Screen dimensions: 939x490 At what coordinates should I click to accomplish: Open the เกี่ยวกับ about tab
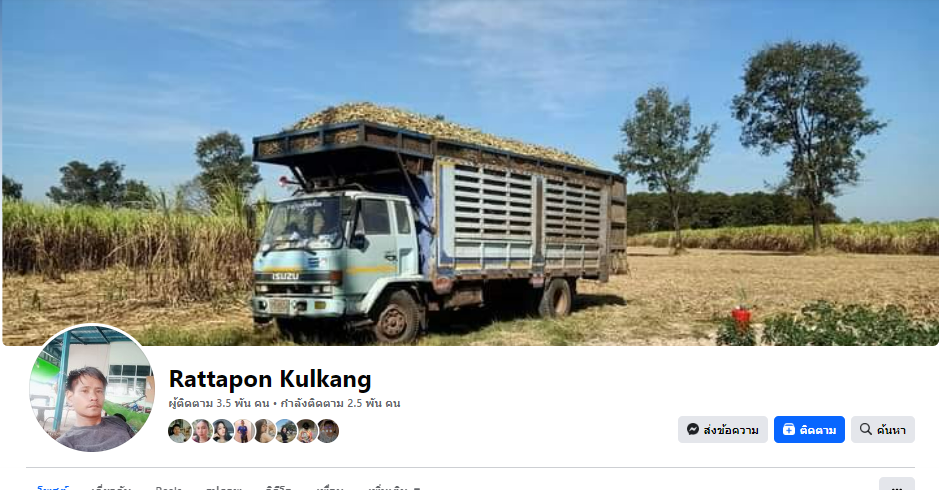[111, 487]
